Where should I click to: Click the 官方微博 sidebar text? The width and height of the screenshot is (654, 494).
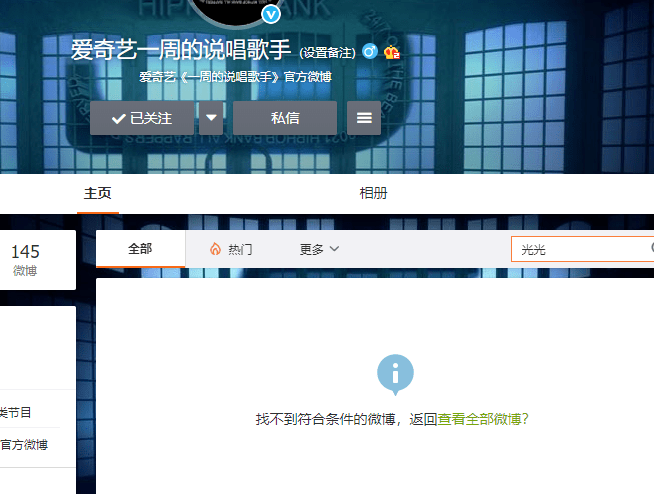(24, 445)
